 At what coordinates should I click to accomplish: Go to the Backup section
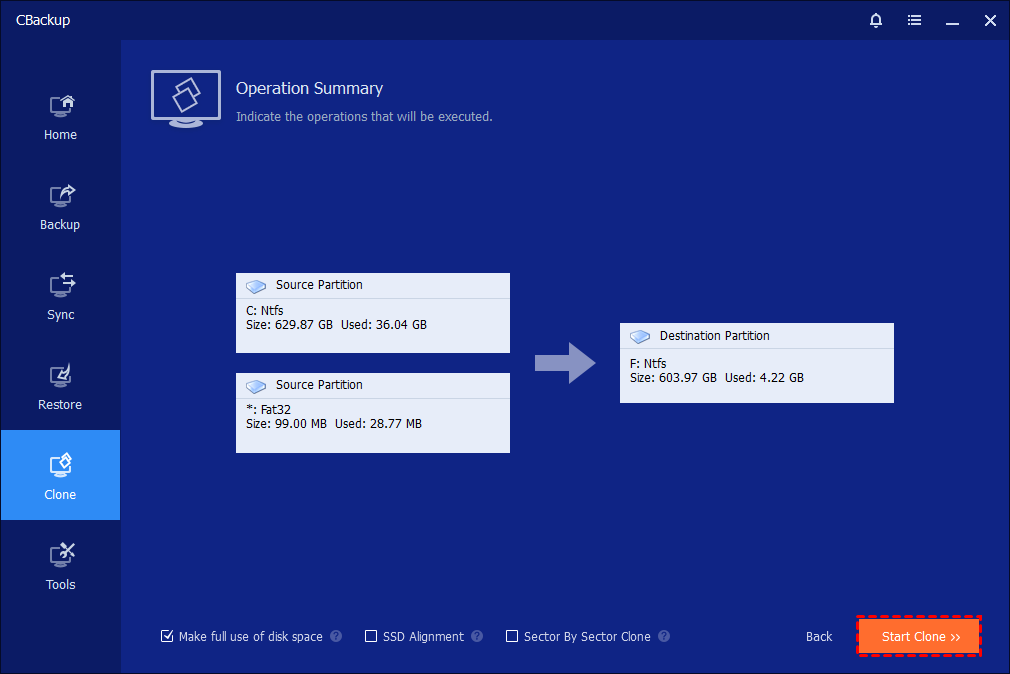tap(60, 206)
